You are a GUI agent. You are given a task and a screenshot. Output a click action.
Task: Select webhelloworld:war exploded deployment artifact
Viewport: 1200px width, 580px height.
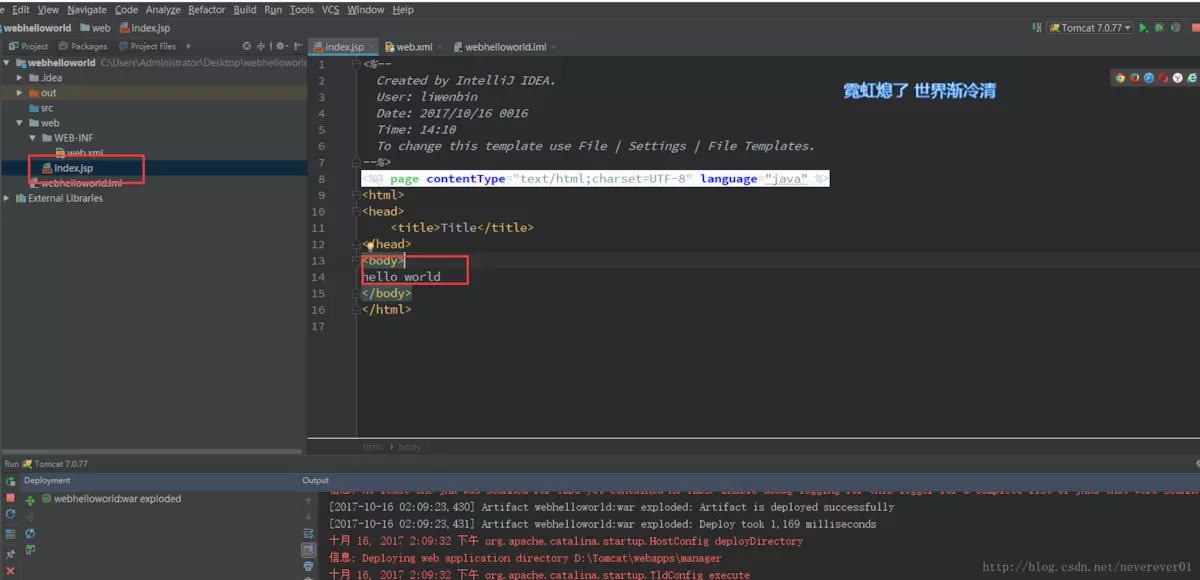[117, 498]
